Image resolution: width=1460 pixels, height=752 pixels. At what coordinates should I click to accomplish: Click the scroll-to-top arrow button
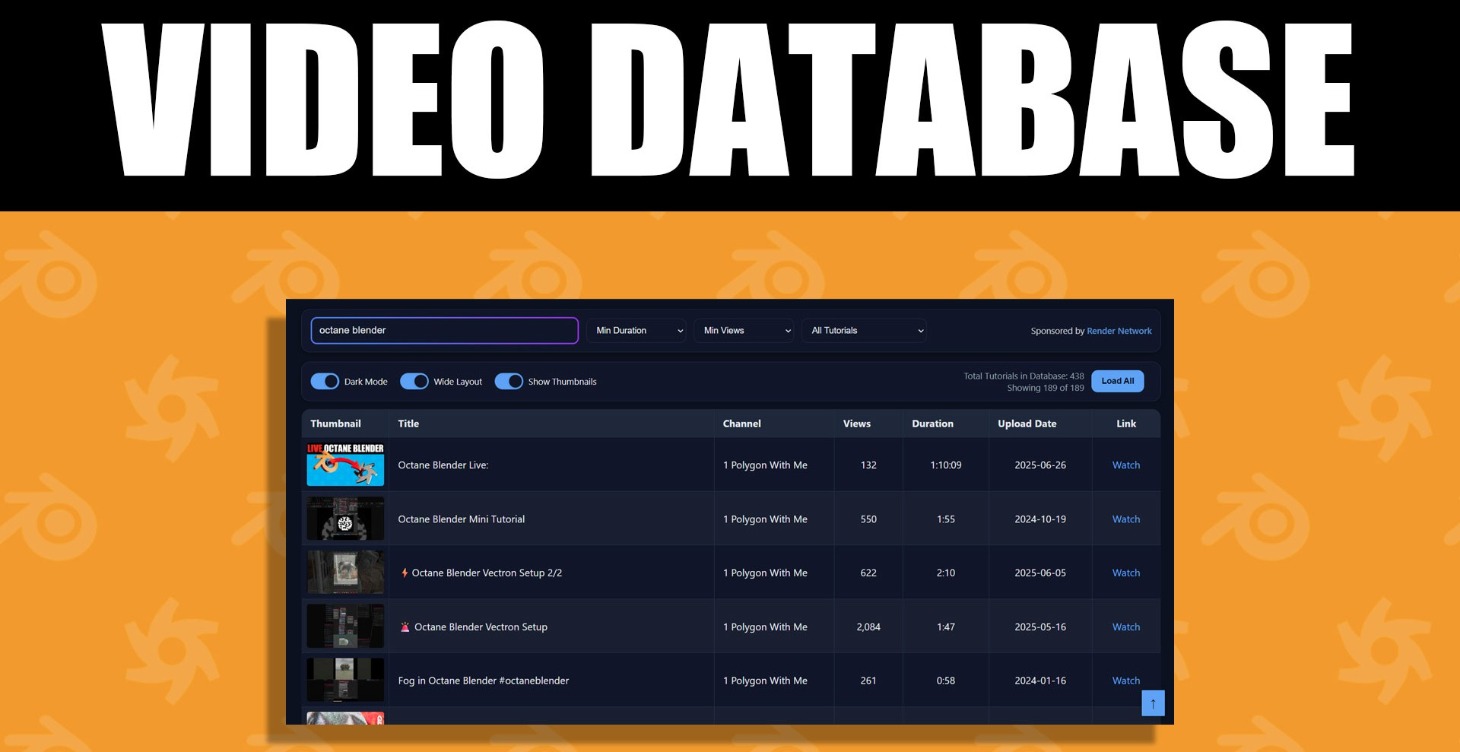(1153, 702)
